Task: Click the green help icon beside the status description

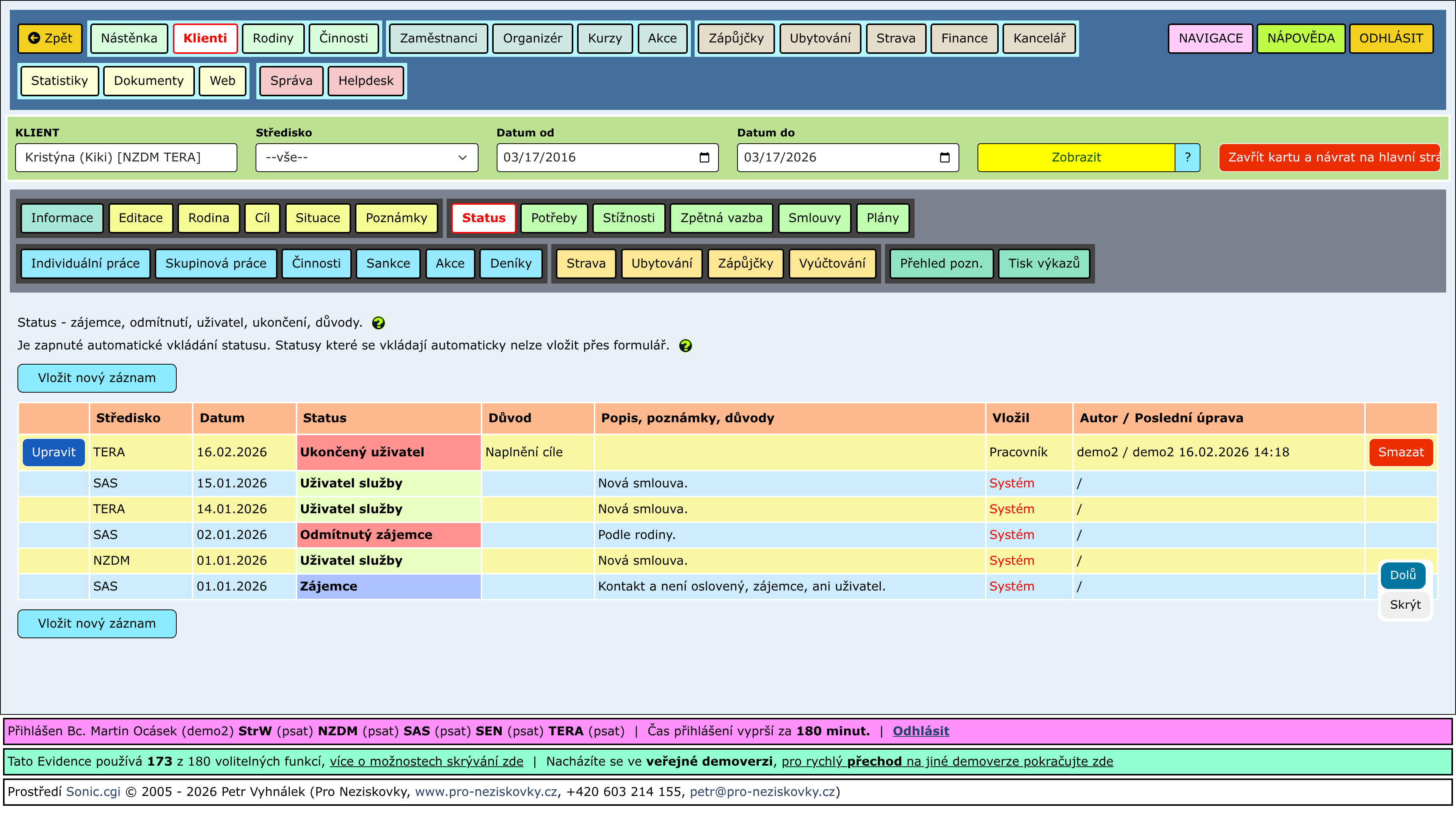Action: click(x=378, y=323)
